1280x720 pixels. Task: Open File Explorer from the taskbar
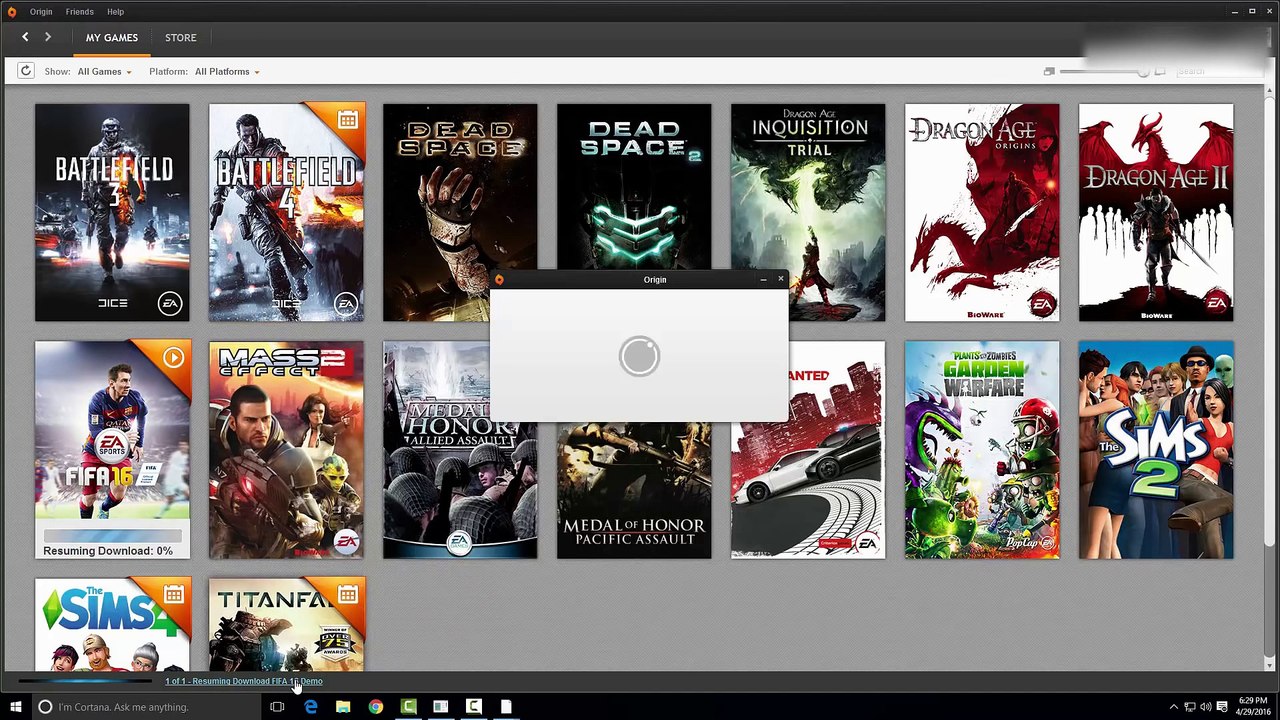click(343, 707)
